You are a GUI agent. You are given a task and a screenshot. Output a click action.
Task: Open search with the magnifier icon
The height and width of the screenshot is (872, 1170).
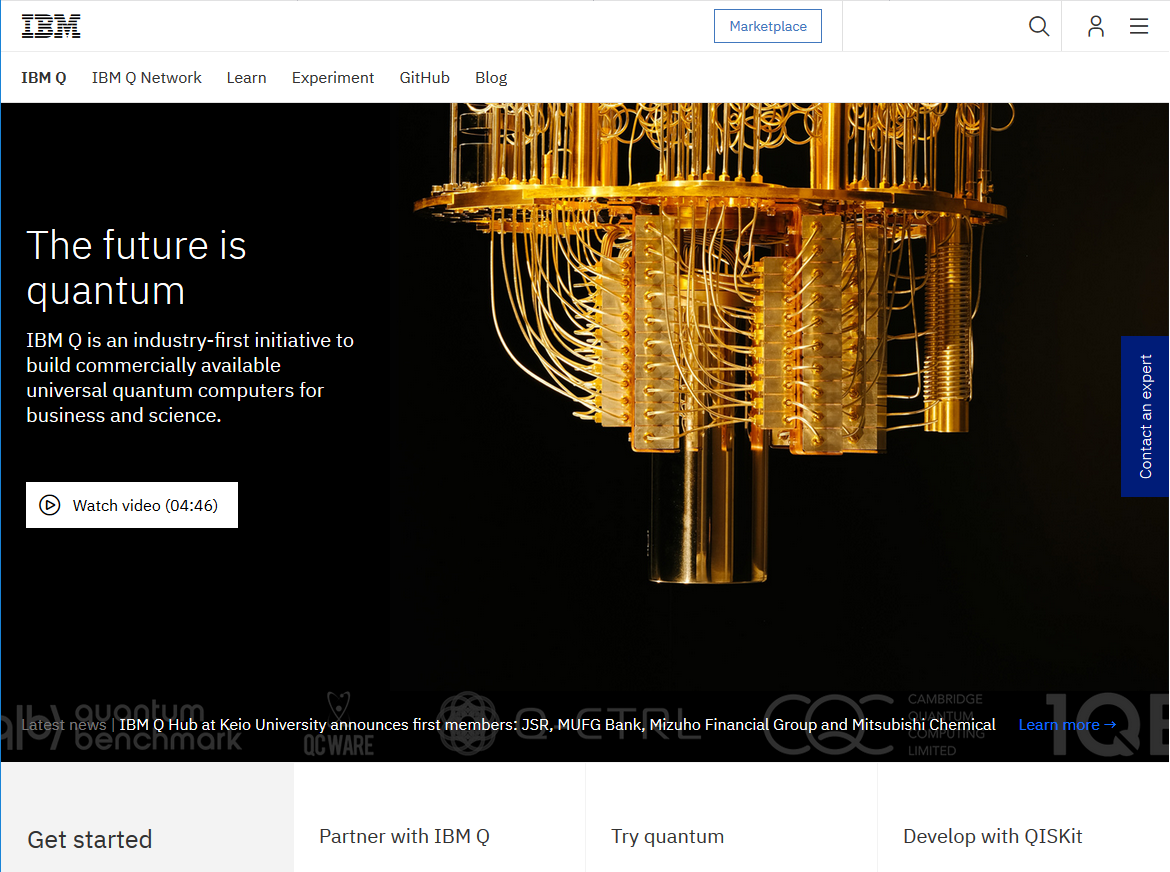click(1039, 27)
